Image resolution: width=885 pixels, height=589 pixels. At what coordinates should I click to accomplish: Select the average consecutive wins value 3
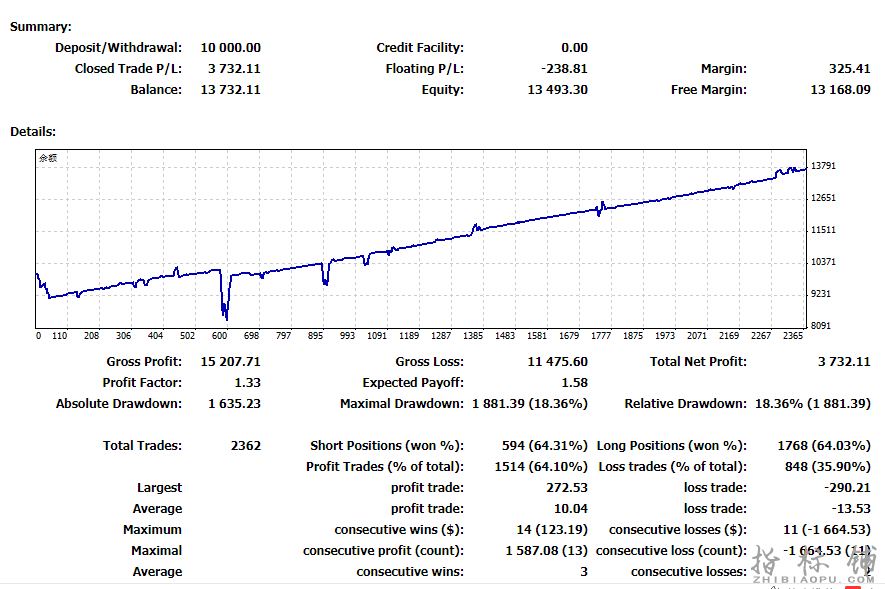tap(584, 571)
